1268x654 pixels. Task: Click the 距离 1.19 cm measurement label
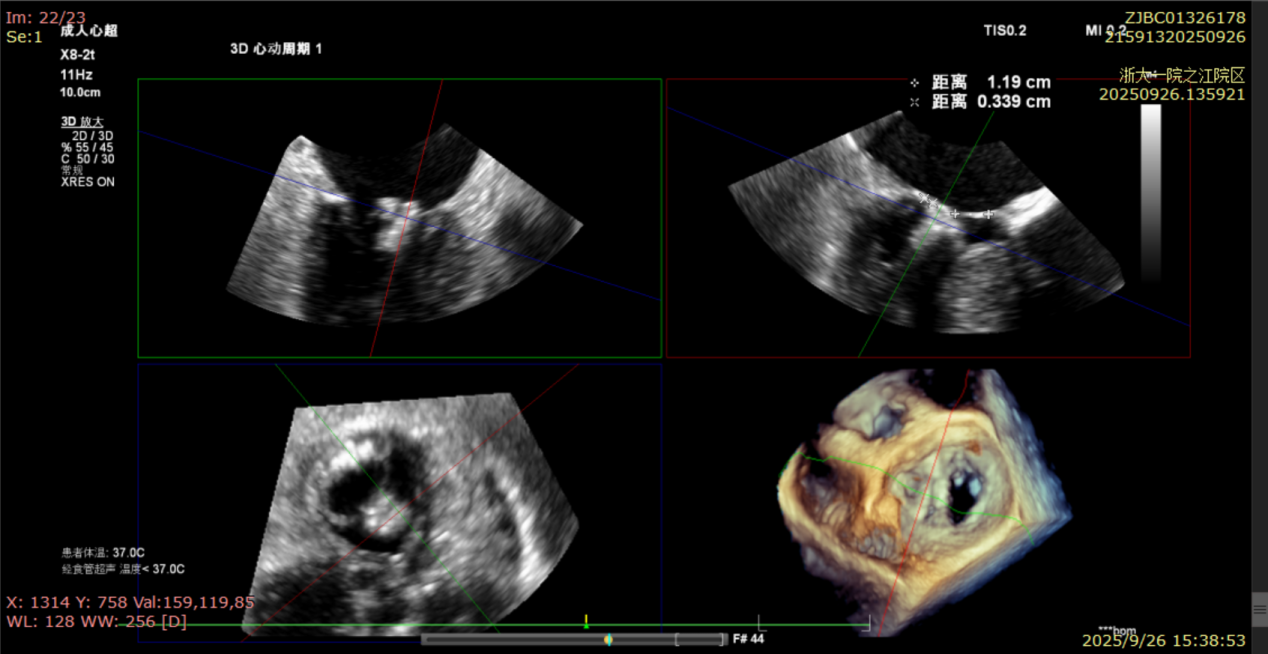pos(990,82)
